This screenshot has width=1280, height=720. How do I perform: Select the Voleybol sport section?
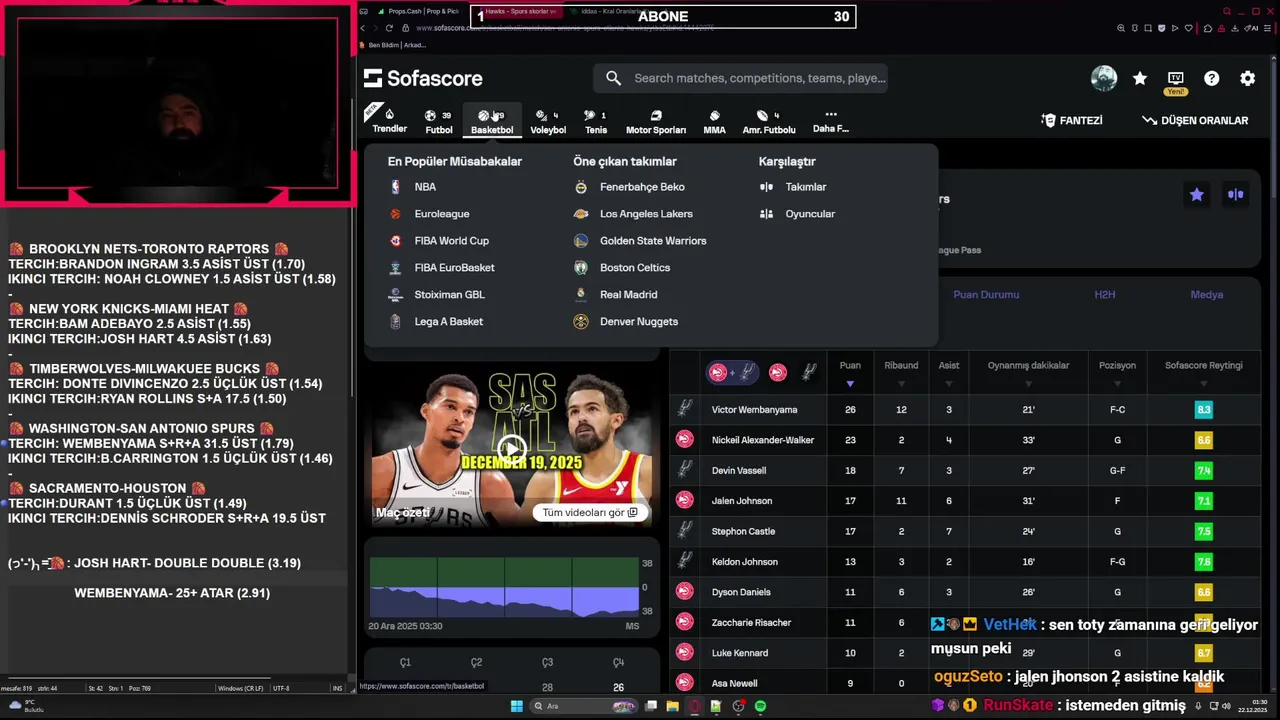coord(548,122)
